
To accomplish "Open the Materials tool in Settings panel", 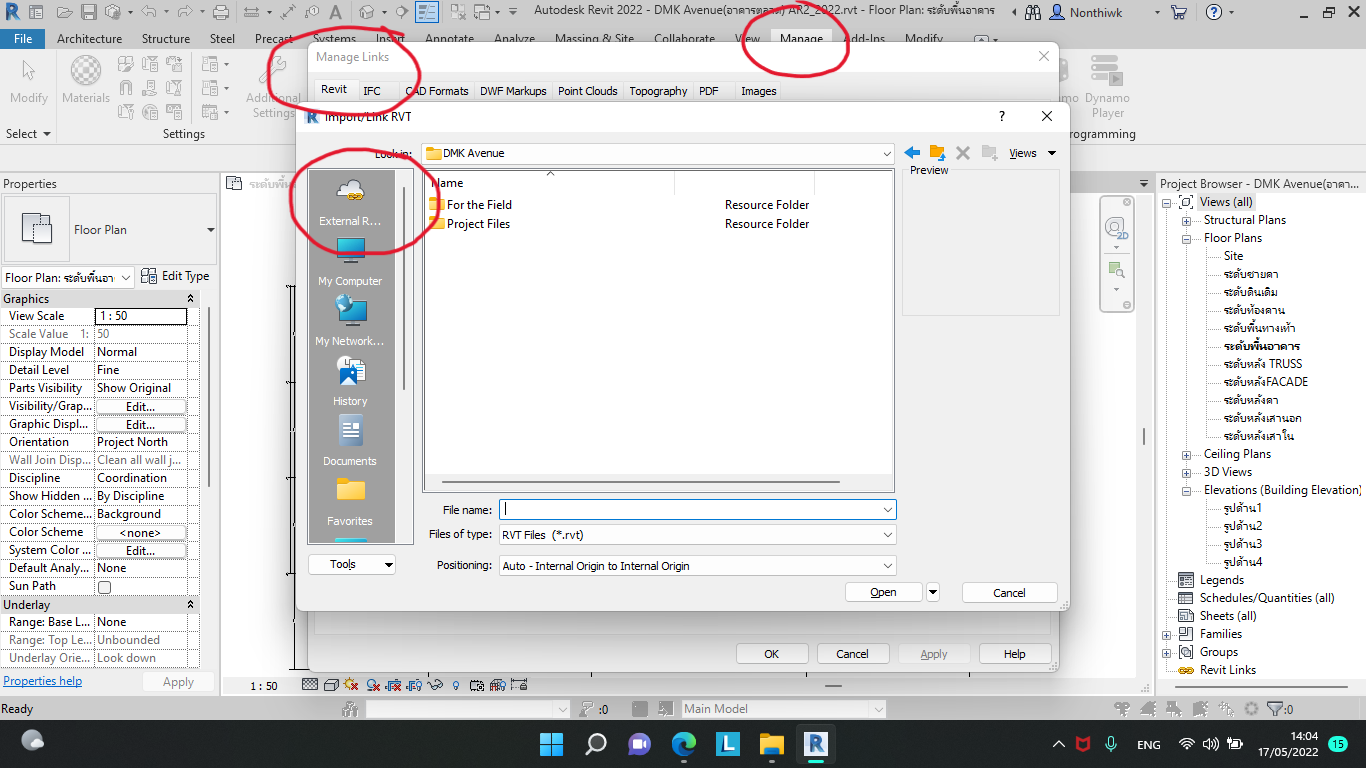I will tap(85, 80).
